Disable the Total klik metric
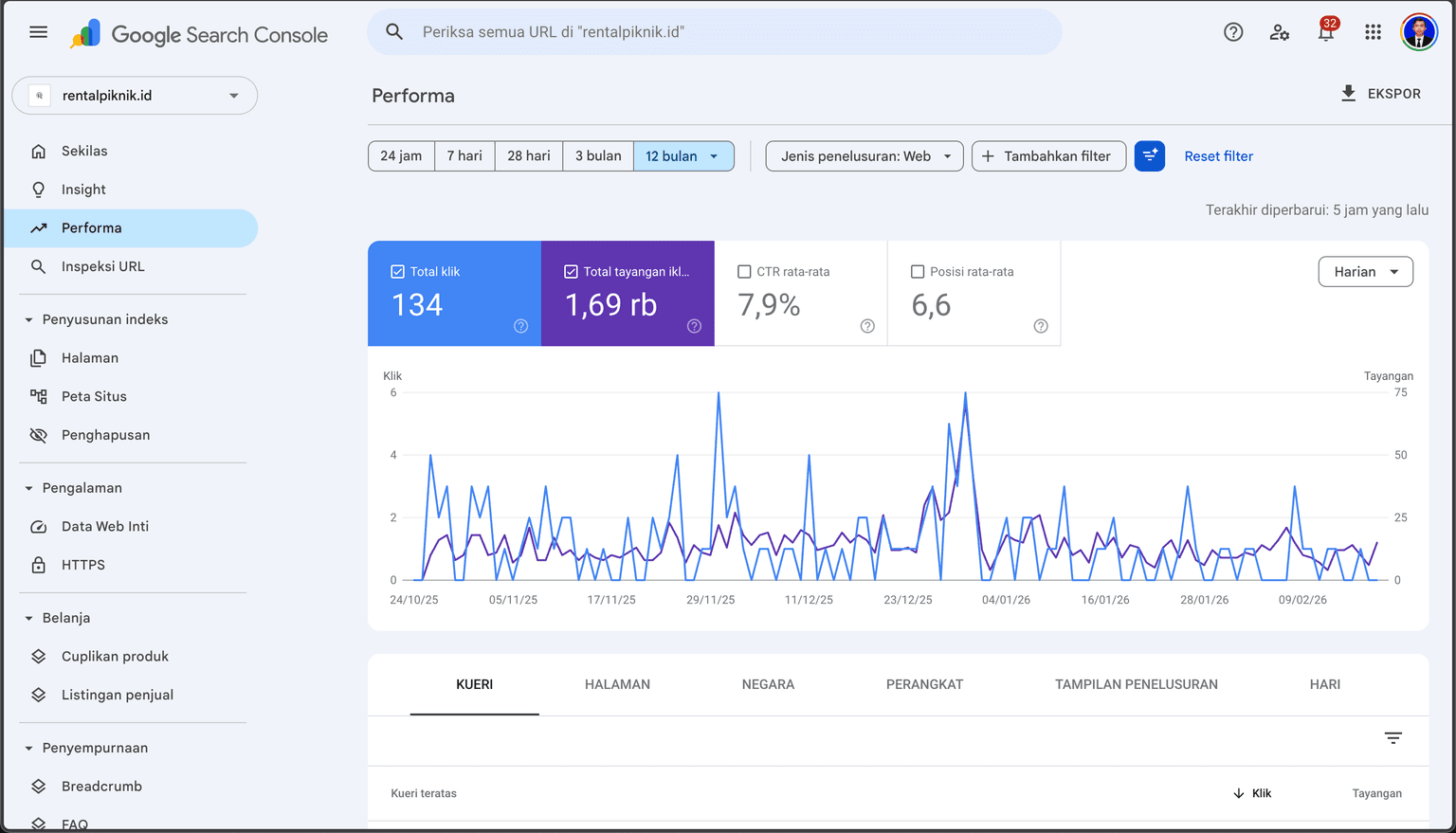Viewport: 1456px width, 833px height. pyautogui.click(x=397, y=271)
